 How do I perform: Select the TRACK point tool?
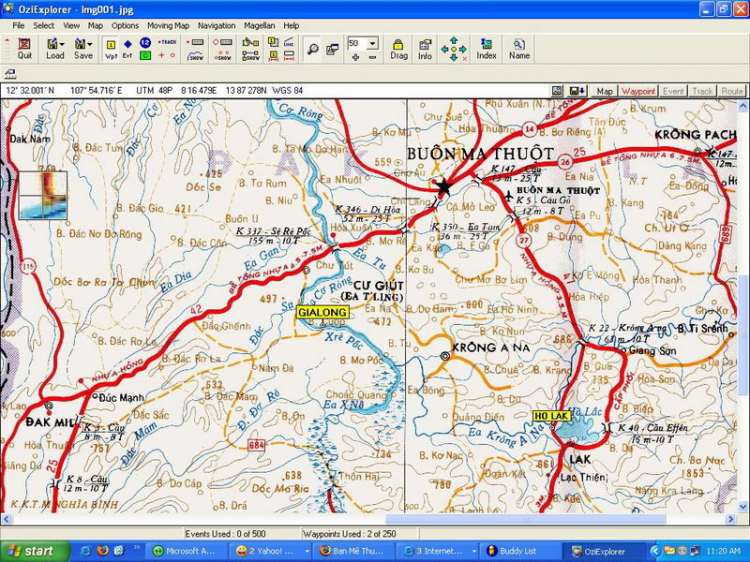click(x=167, y=43)
